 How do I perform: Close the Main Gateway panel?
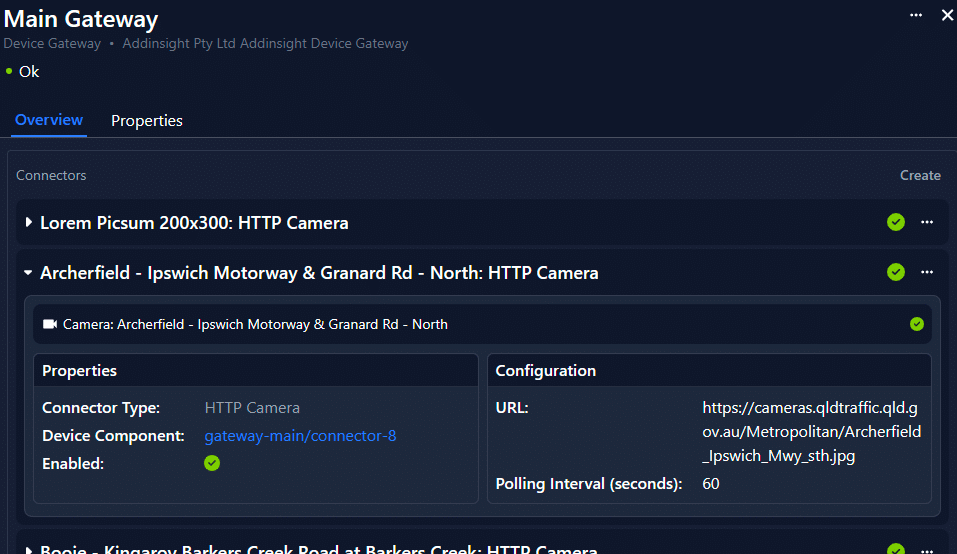click(947, 15)
